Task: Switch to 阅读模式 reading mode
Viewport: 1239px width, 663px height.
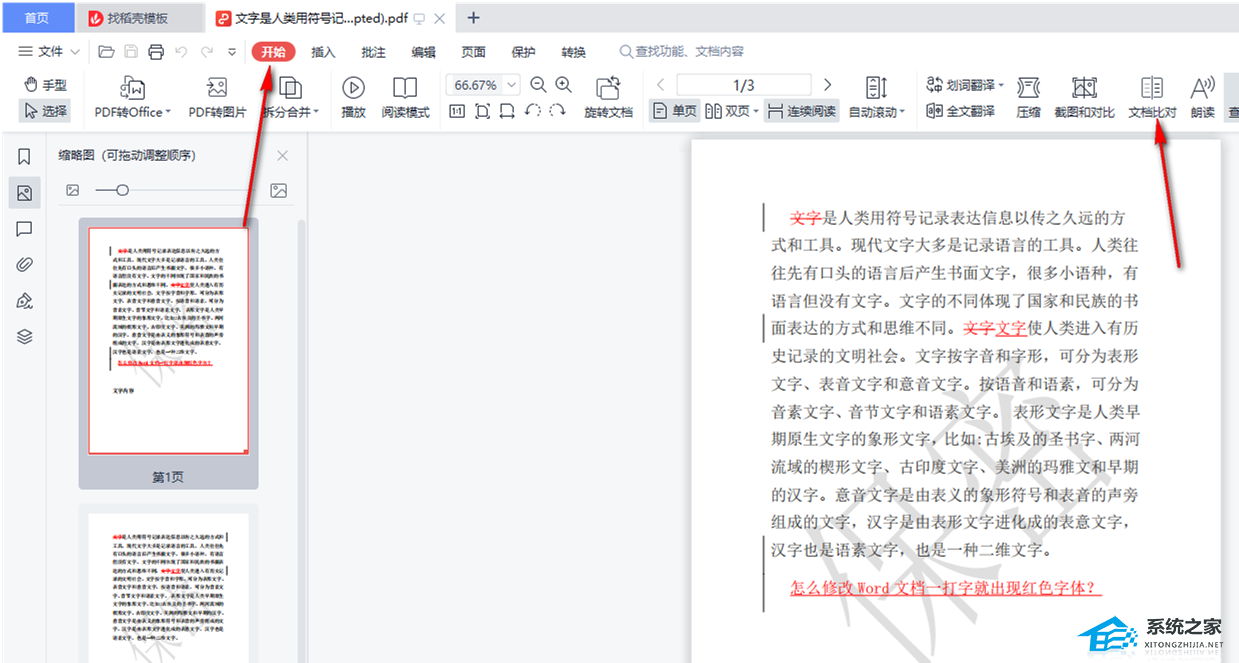Action: coord(405,99)
